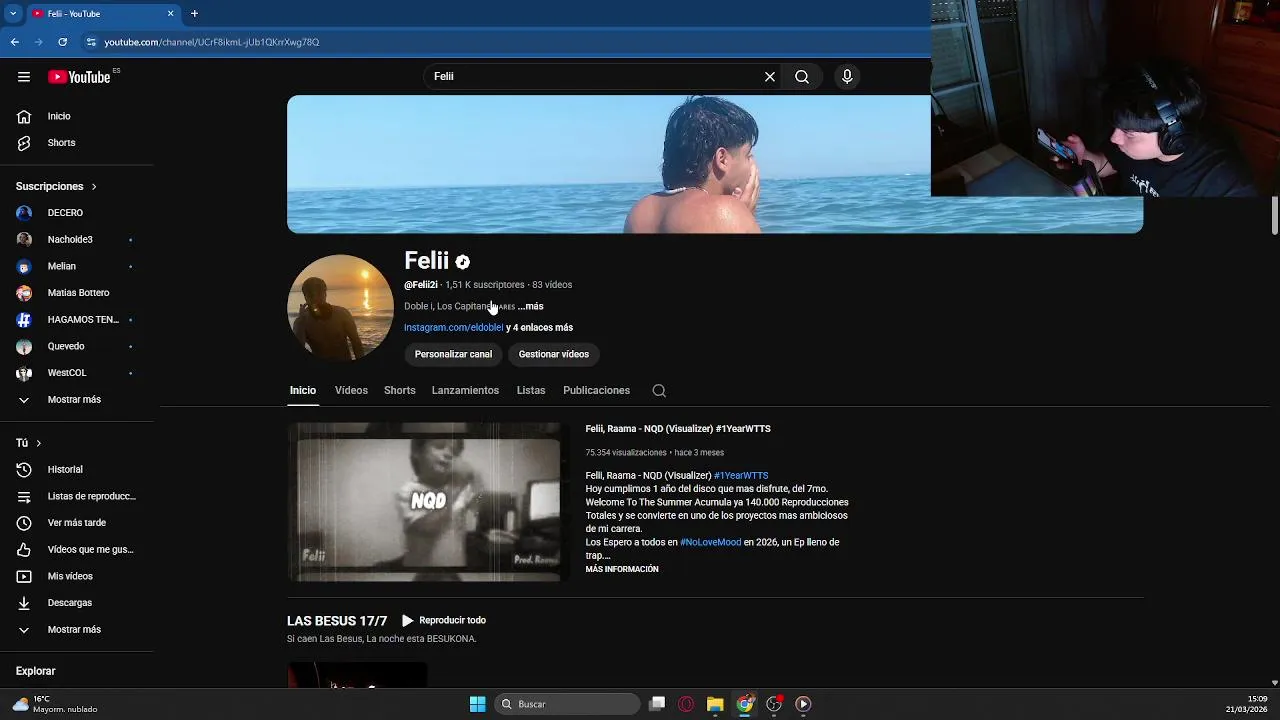This screenshot has height=720, width=1280.
Task: Clear the search box text with X
Action: (x=770, y=77)
